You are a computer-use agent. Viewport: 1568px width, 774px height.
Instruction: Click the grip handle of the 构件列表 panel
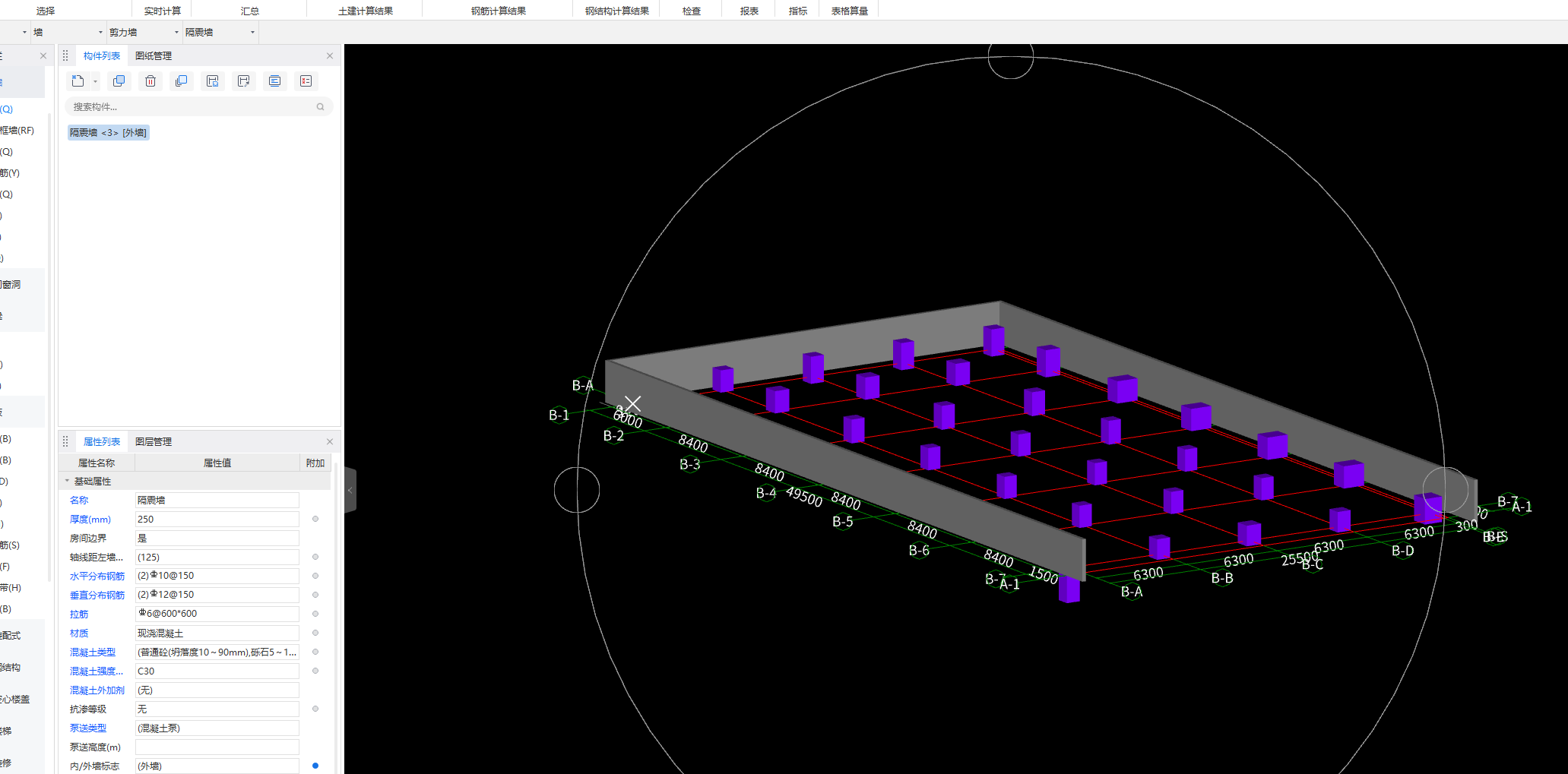point(65,55)
